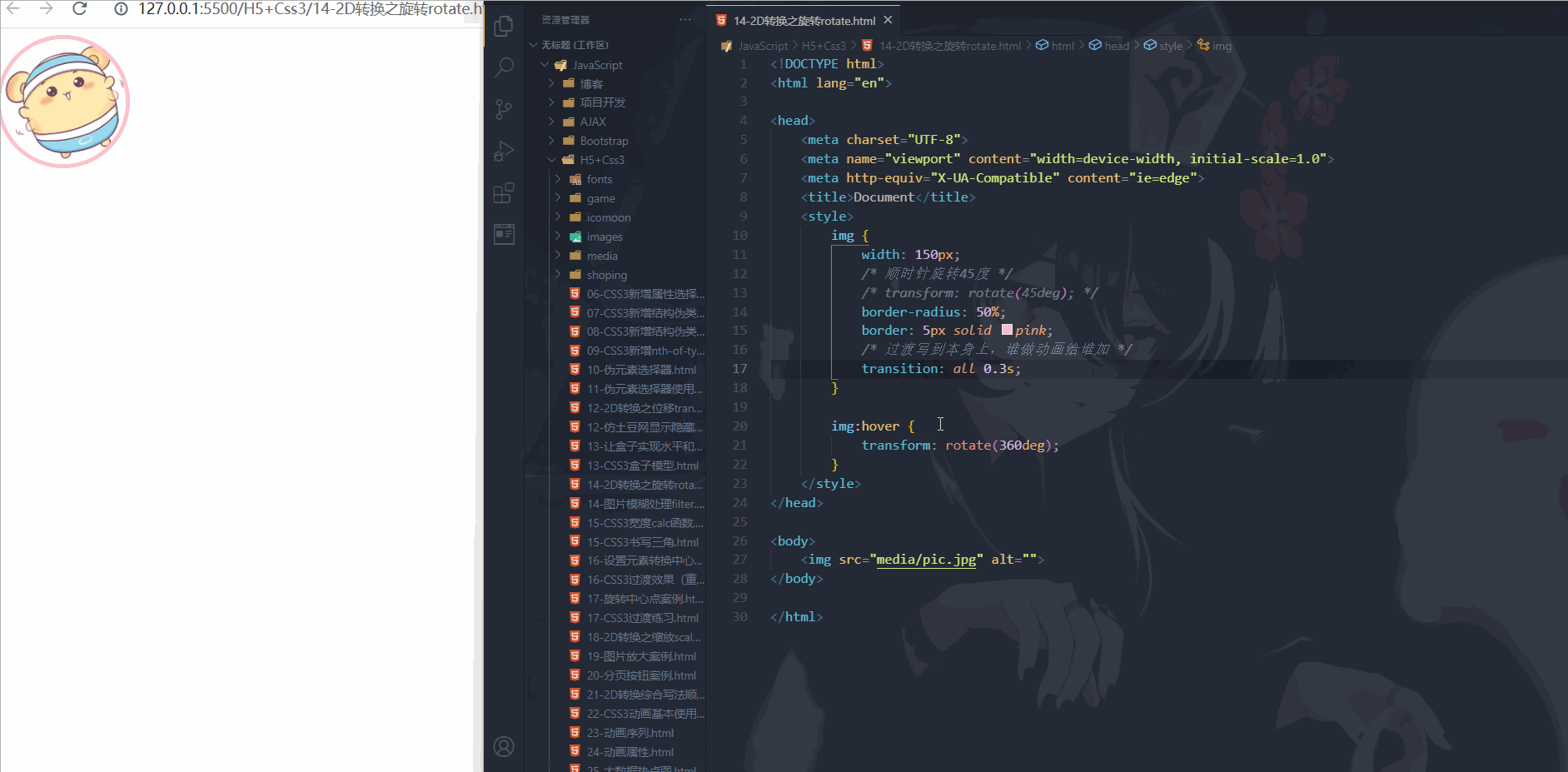
Task: Click the browser back arrow
Action: coord(13,10)
